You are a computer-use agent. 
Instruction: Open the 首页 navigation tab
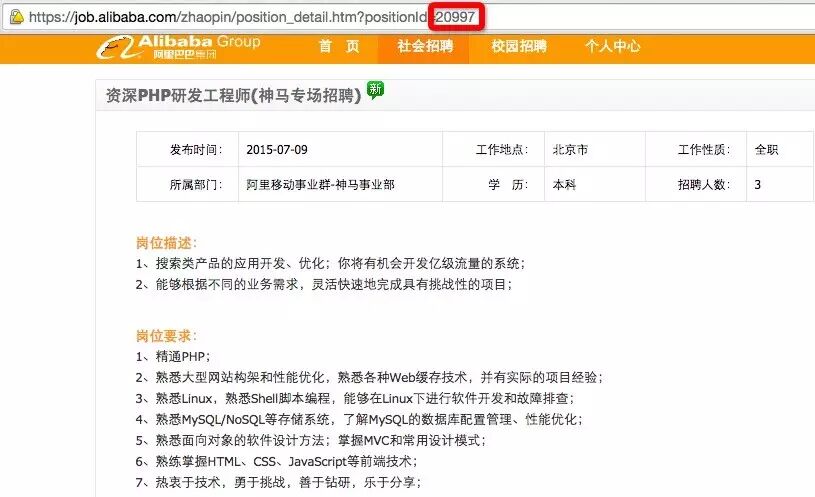coord(339,46)
